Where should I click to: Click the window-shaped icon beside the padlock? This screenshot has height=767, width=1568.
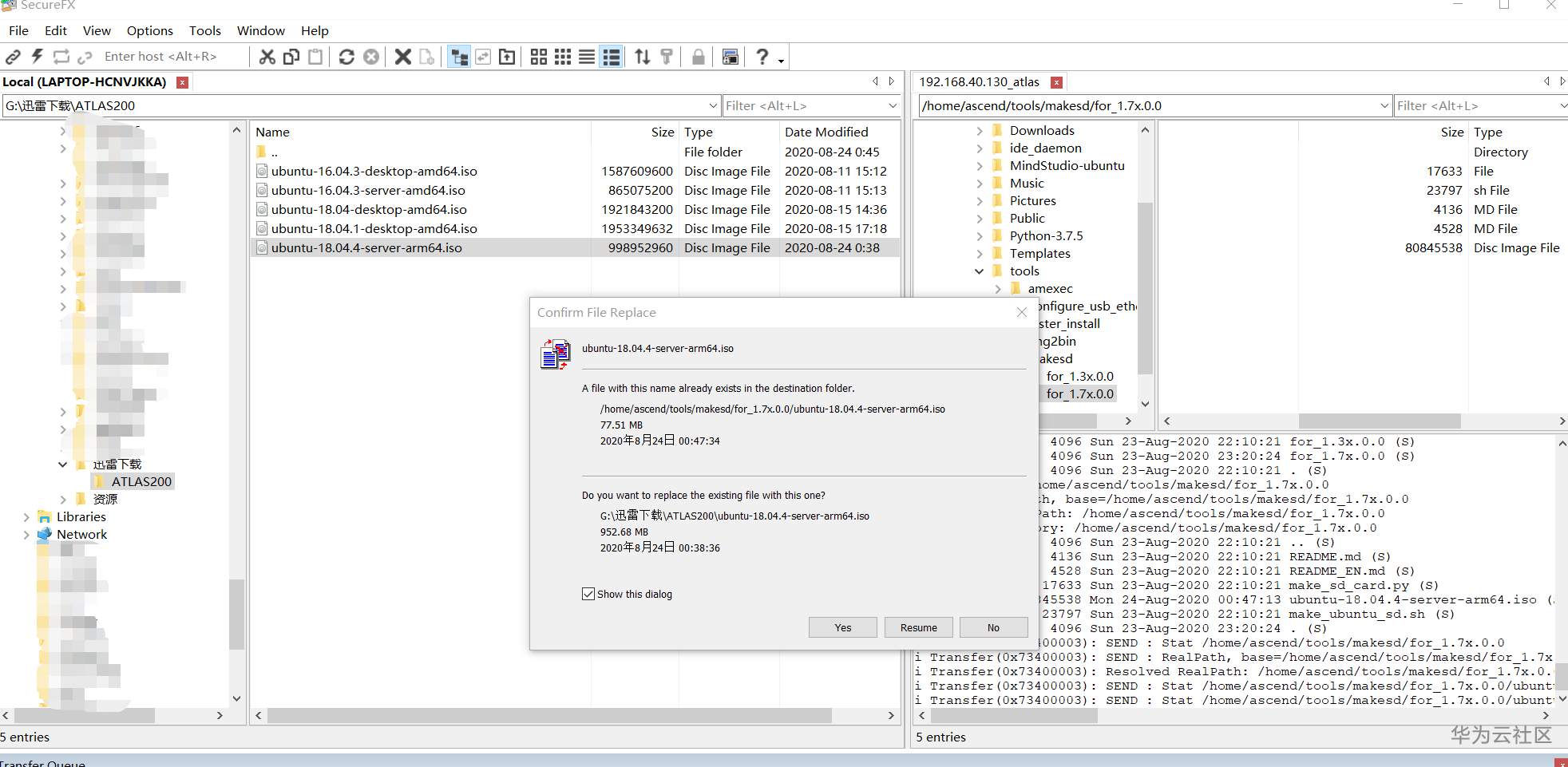(730, 57)
